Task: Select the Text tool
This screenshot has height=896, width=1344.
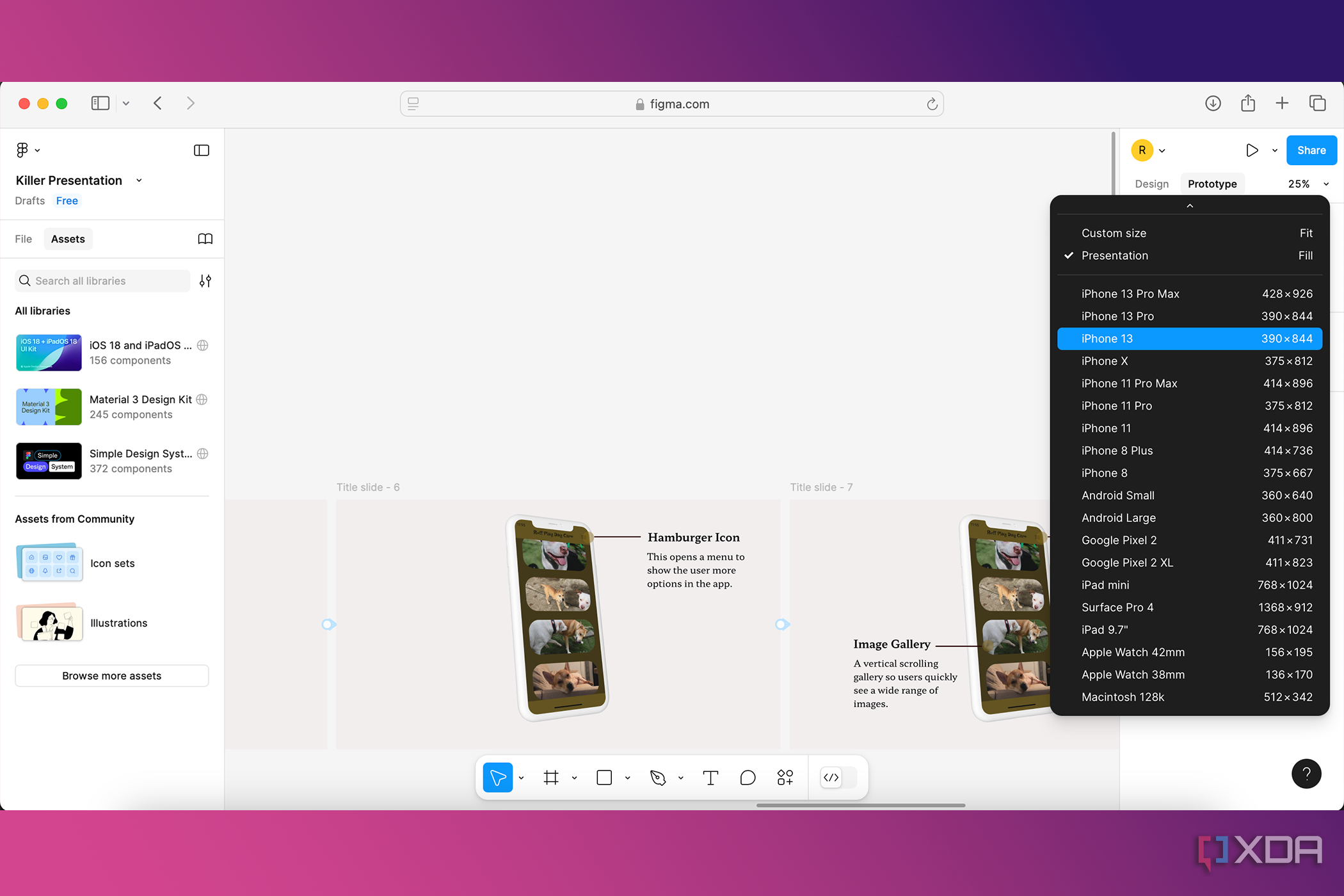Action: tap(710, 778)
